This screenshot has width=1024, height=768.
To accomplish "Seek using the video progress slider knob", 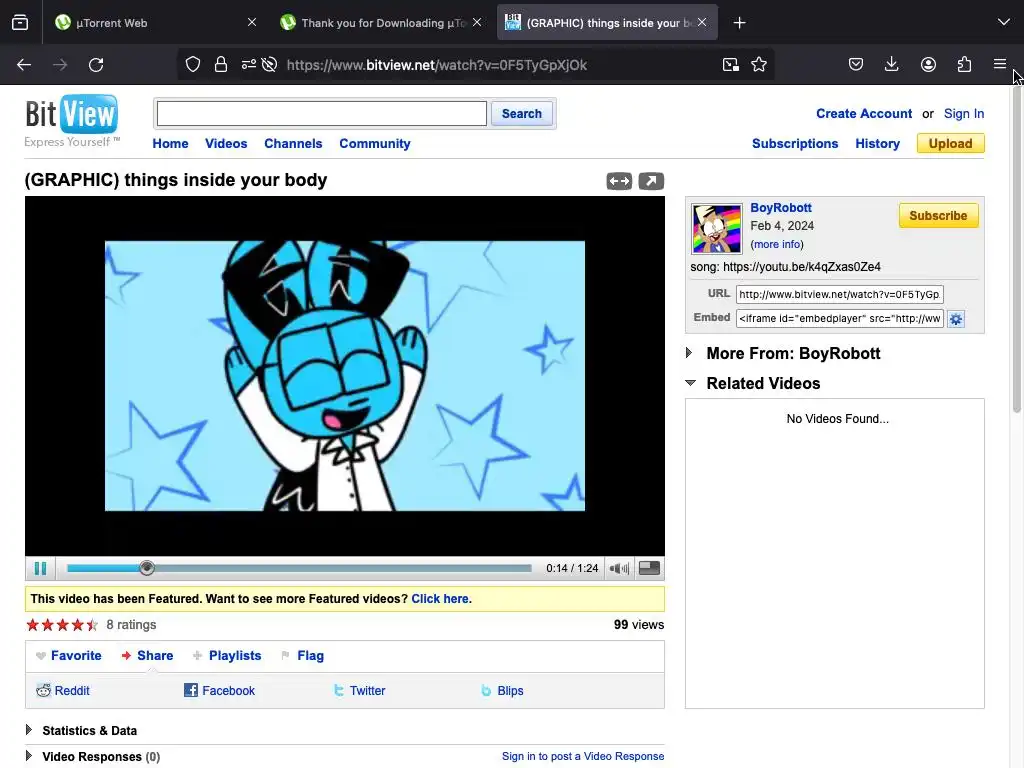I will pyautogui.click(x=147, y=568).
